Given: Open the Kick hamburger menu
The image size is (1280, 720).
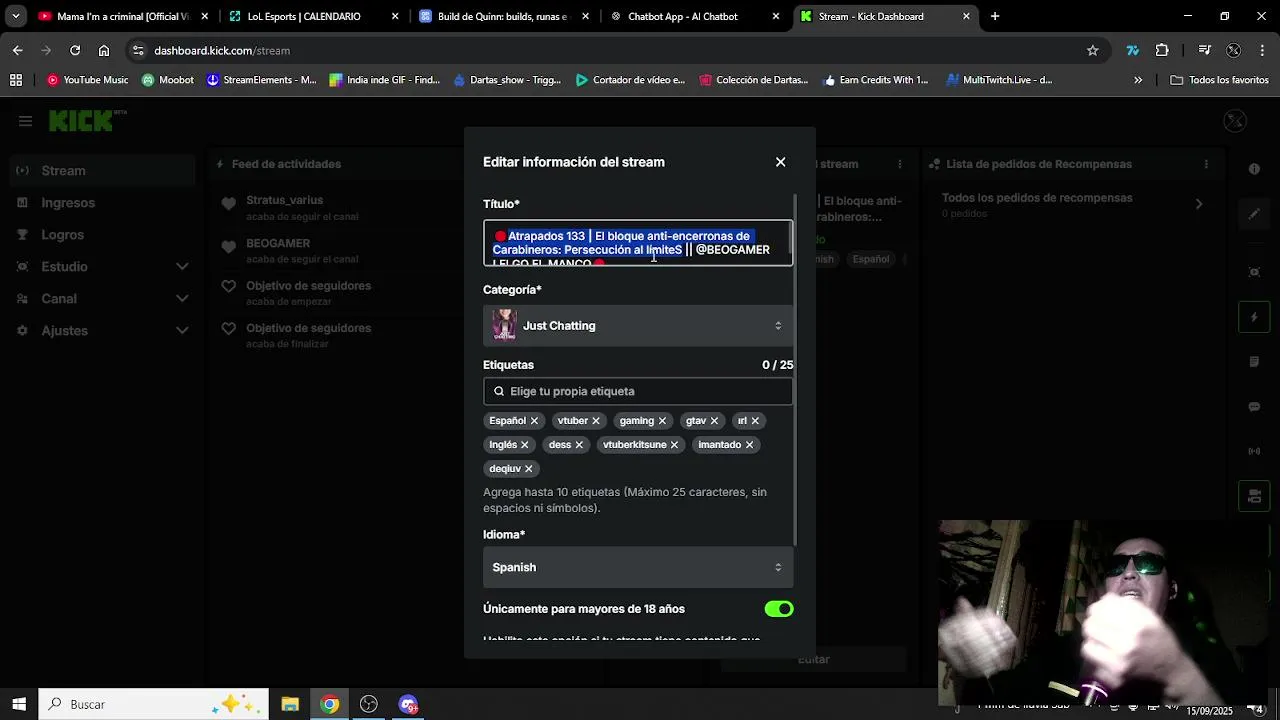Looking at the screenshot, I should pyautogui.click(x=25, y=121).
